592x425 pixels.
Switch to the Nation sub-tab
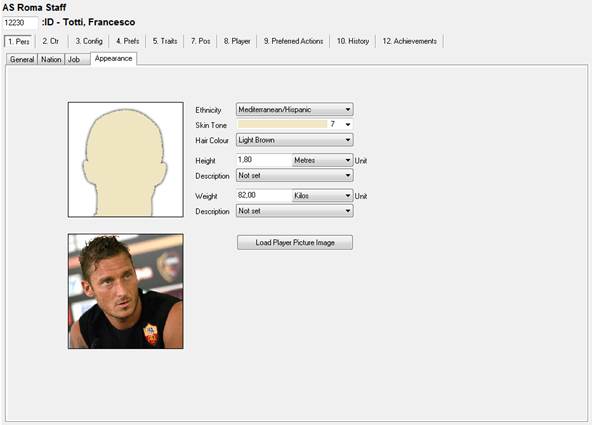[x=51, y=59]
